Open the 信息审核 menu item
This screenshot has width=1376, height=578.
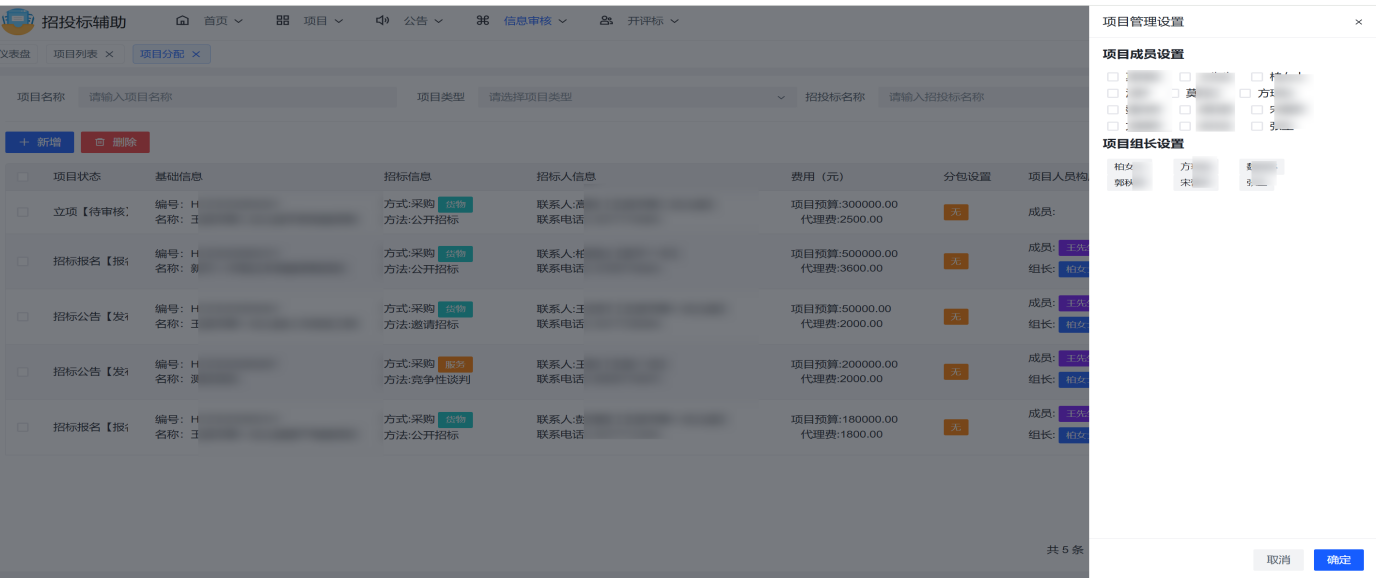click(x=527, y=21)
